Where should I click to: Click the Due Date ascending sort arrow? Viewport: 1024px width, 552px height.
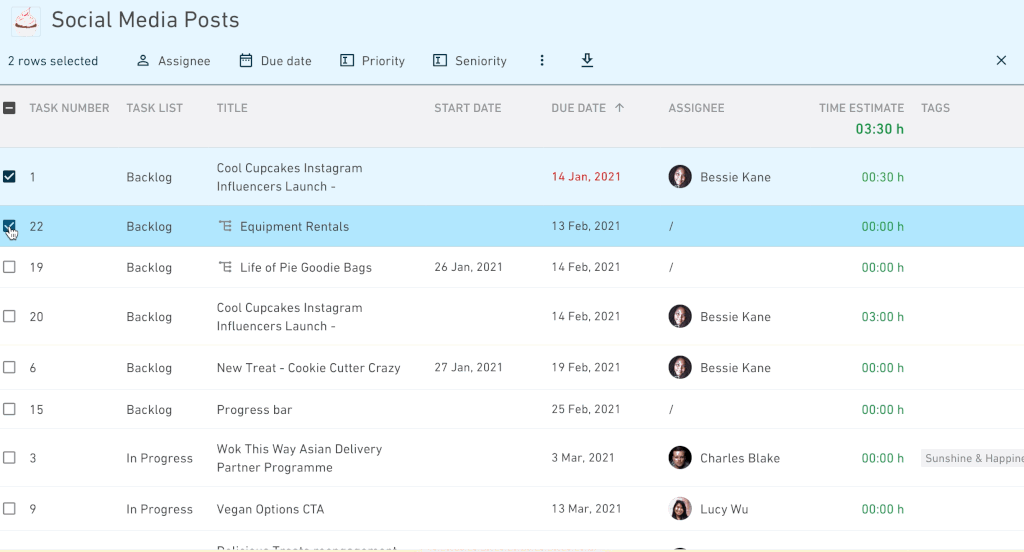[x=619, y=108]
